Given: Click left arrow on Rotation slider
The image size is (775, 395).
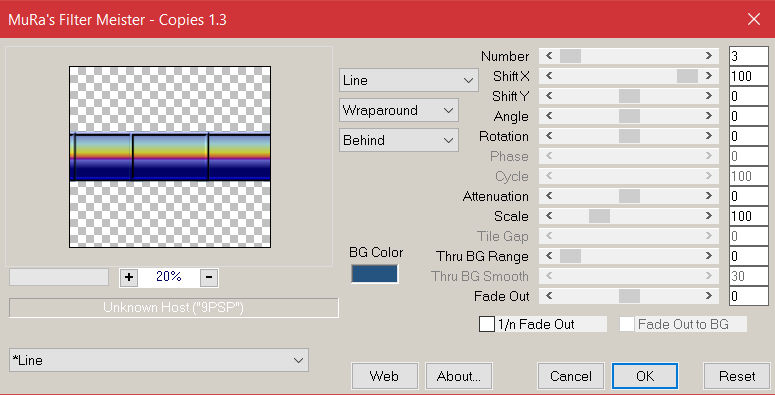Looking at the screenshot, I should click(549, 136).
